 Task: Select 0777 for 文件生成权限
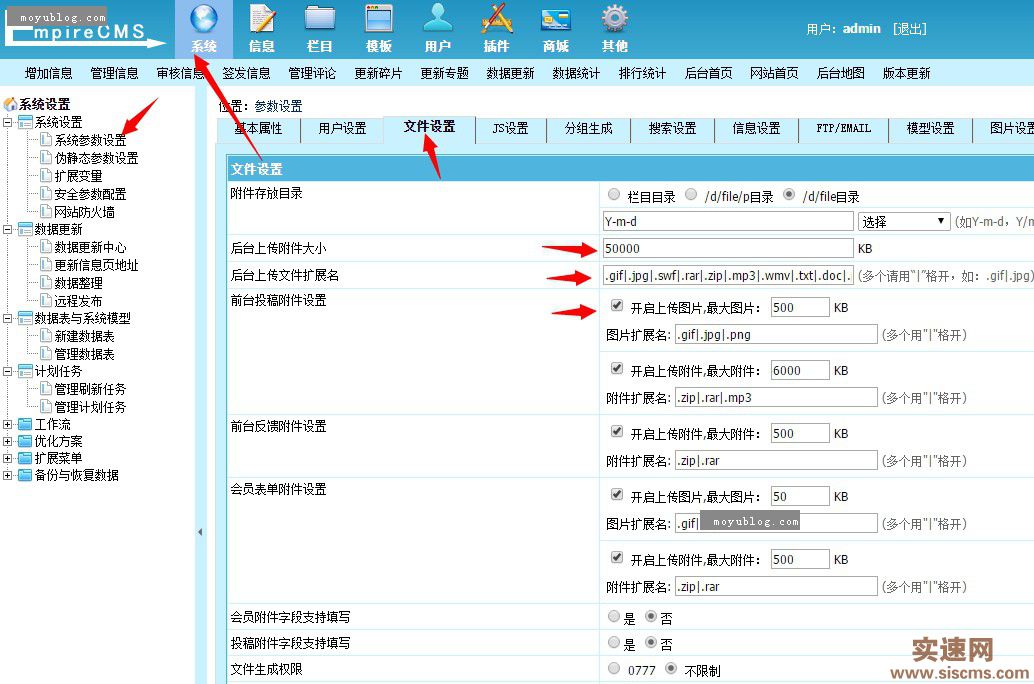coord(614,668)
